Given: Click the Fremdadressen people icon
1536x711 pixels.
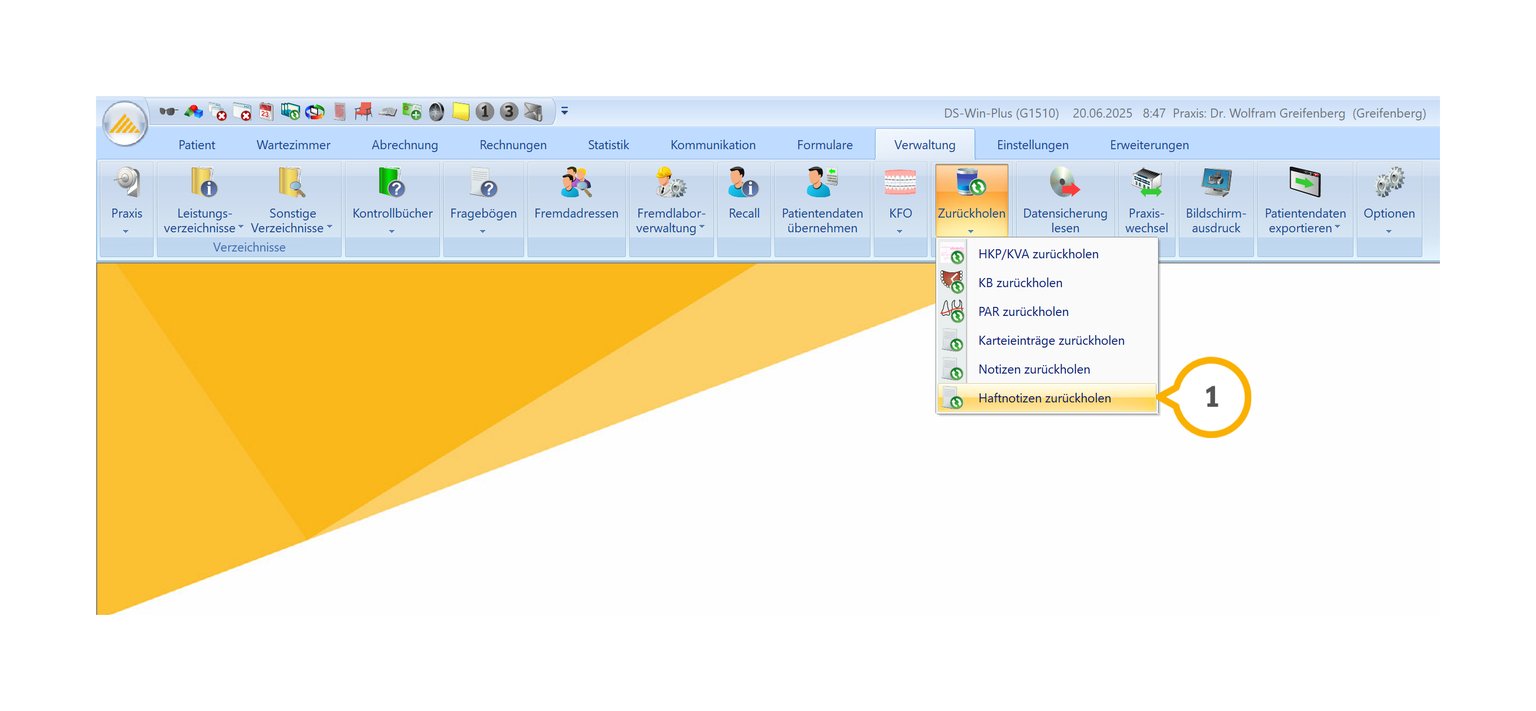Looking at the screenshot, I should click(x=576, y=182).
